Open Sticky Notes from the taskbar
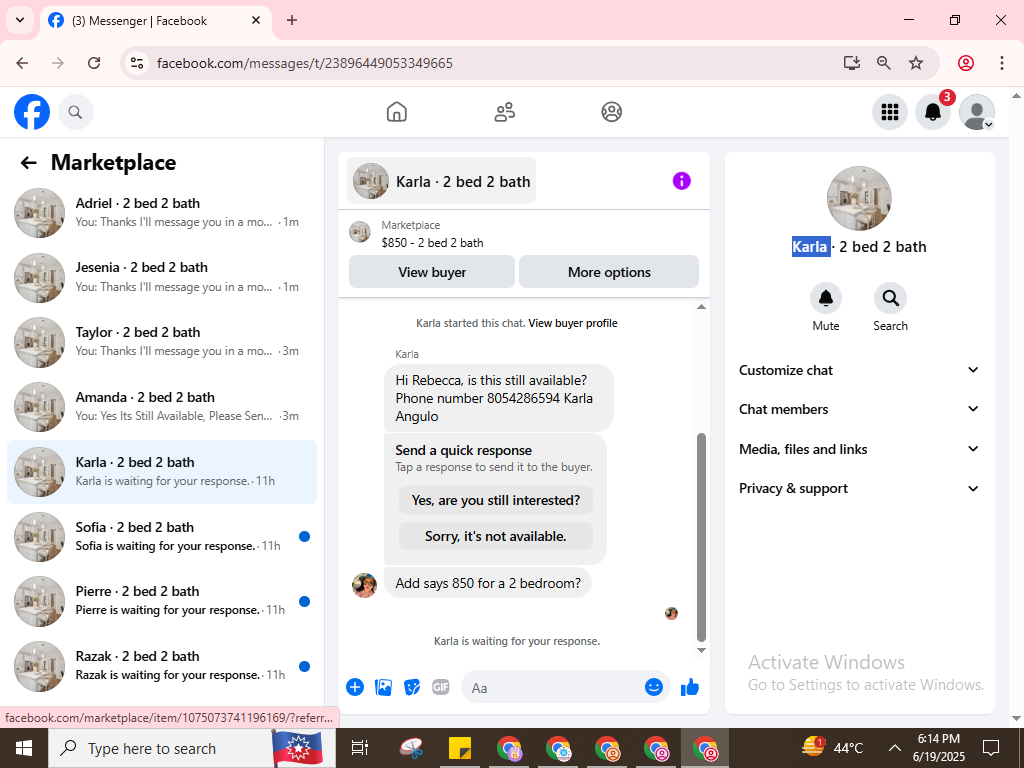 pos(460,748)
